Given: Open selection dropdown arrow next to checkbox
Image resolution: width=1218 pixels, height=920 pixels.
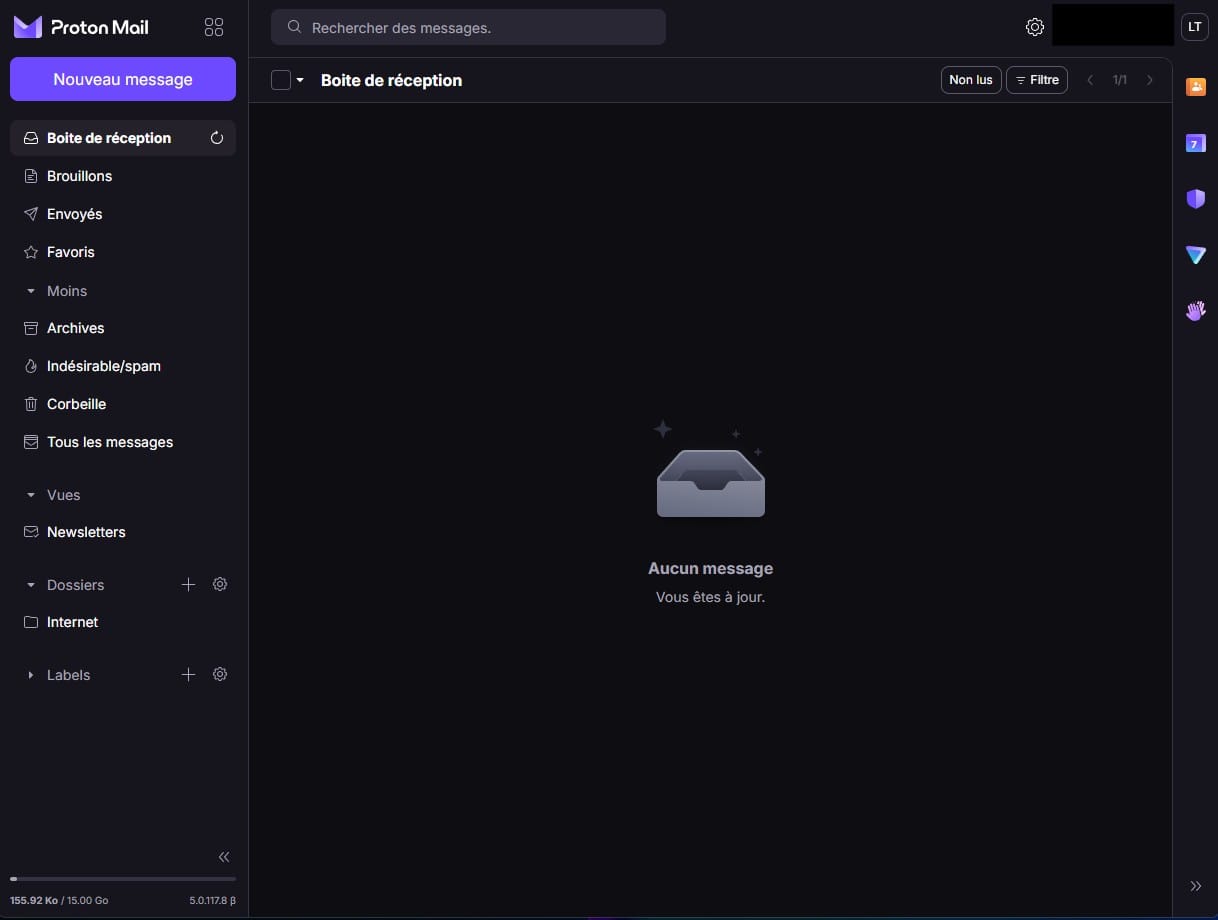Looking at the screenshot, I should (300, 80).
